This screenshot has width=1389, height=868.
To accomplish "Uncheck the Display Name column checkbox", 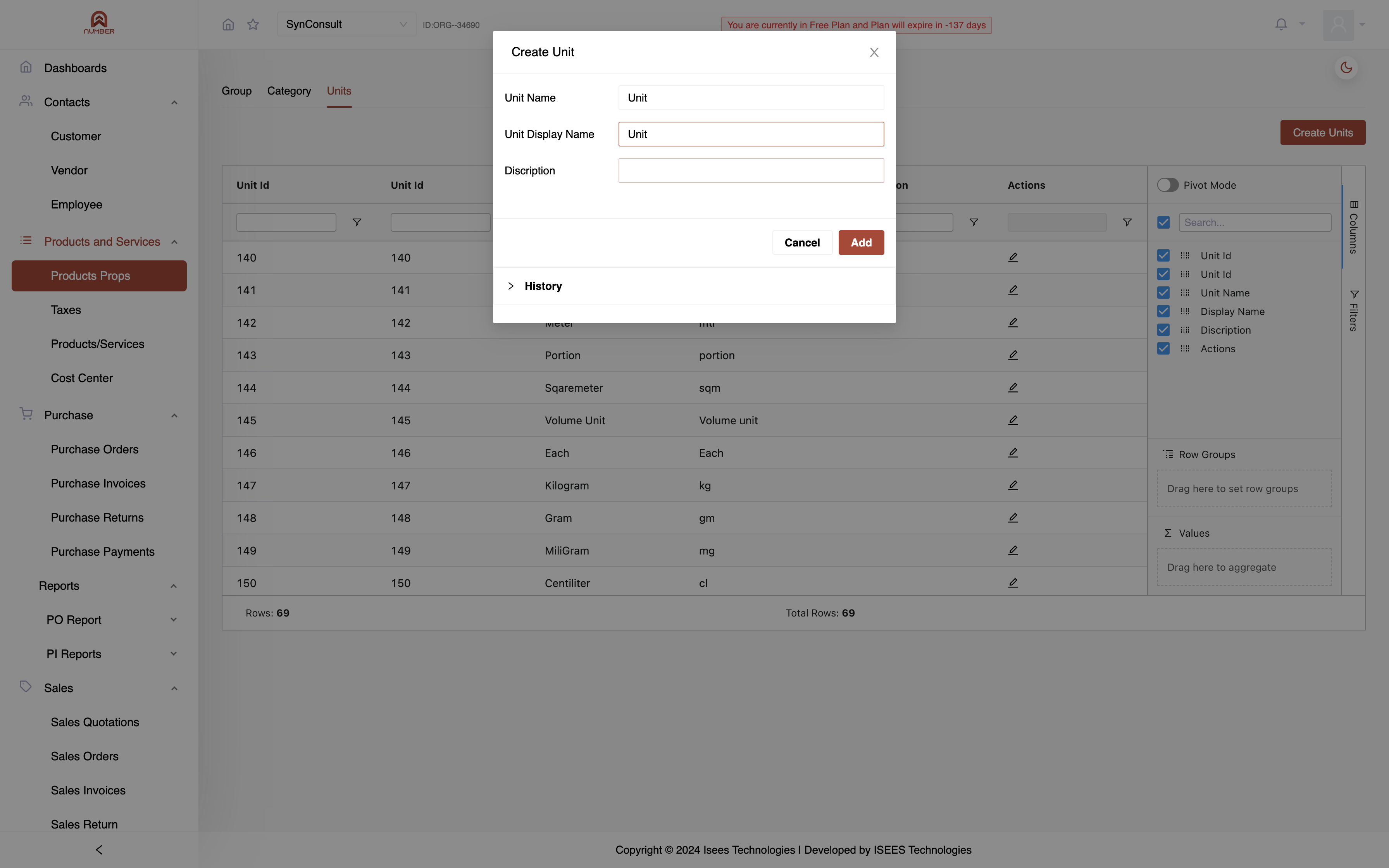I will click(1163, 311).
